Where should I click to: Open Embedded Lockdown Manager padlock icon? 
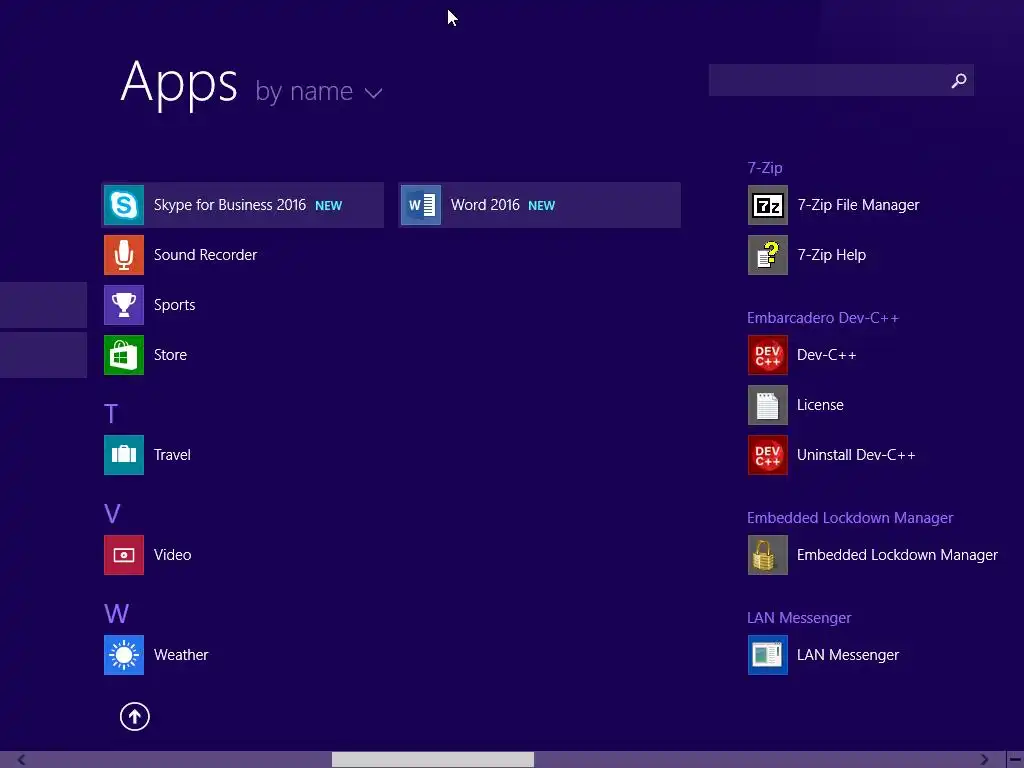(x=767, y=555)
